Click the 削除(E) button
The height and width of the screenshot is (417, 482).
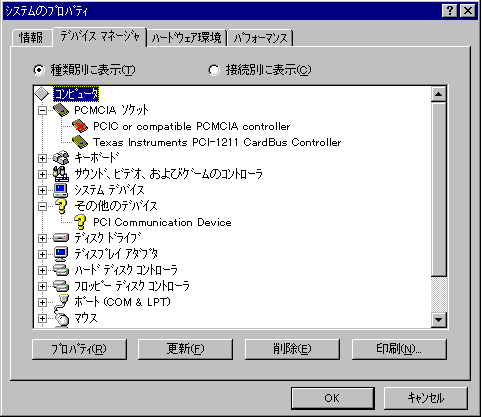click(292, 349)
